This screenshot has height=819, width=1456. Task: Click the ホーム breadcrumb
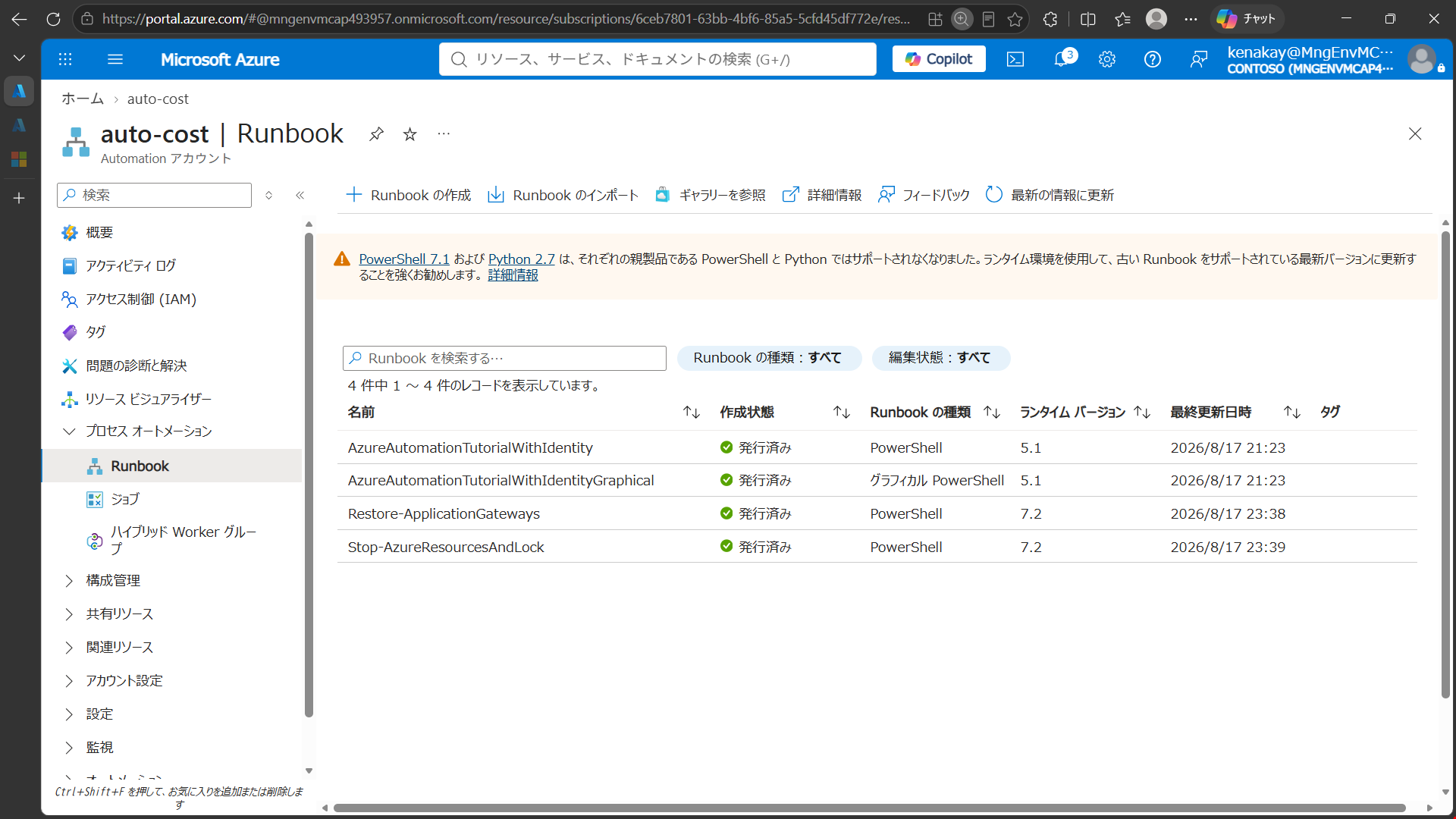pos(82,99)
